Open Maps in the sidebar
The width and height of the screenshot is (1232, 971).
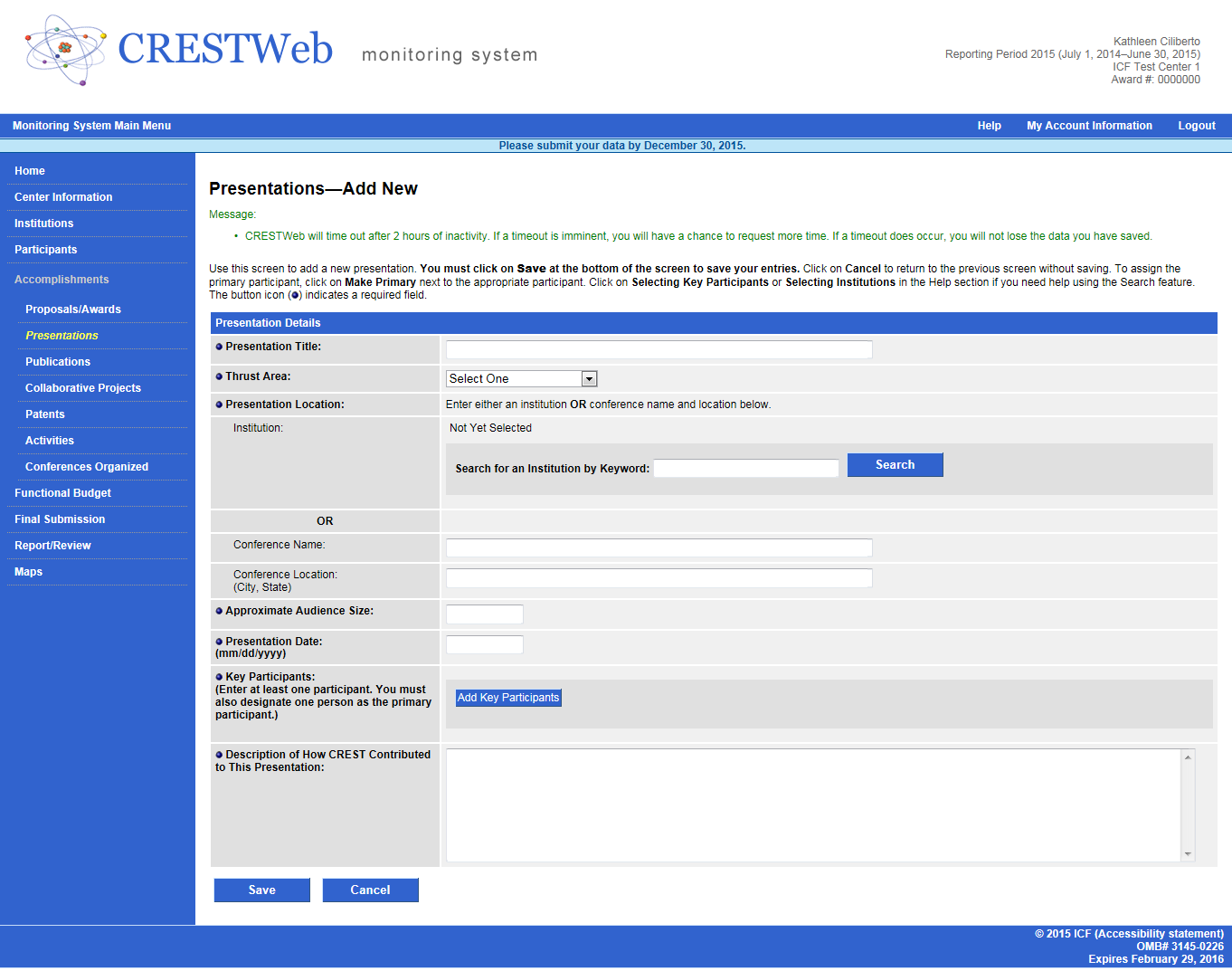point(28,572)
